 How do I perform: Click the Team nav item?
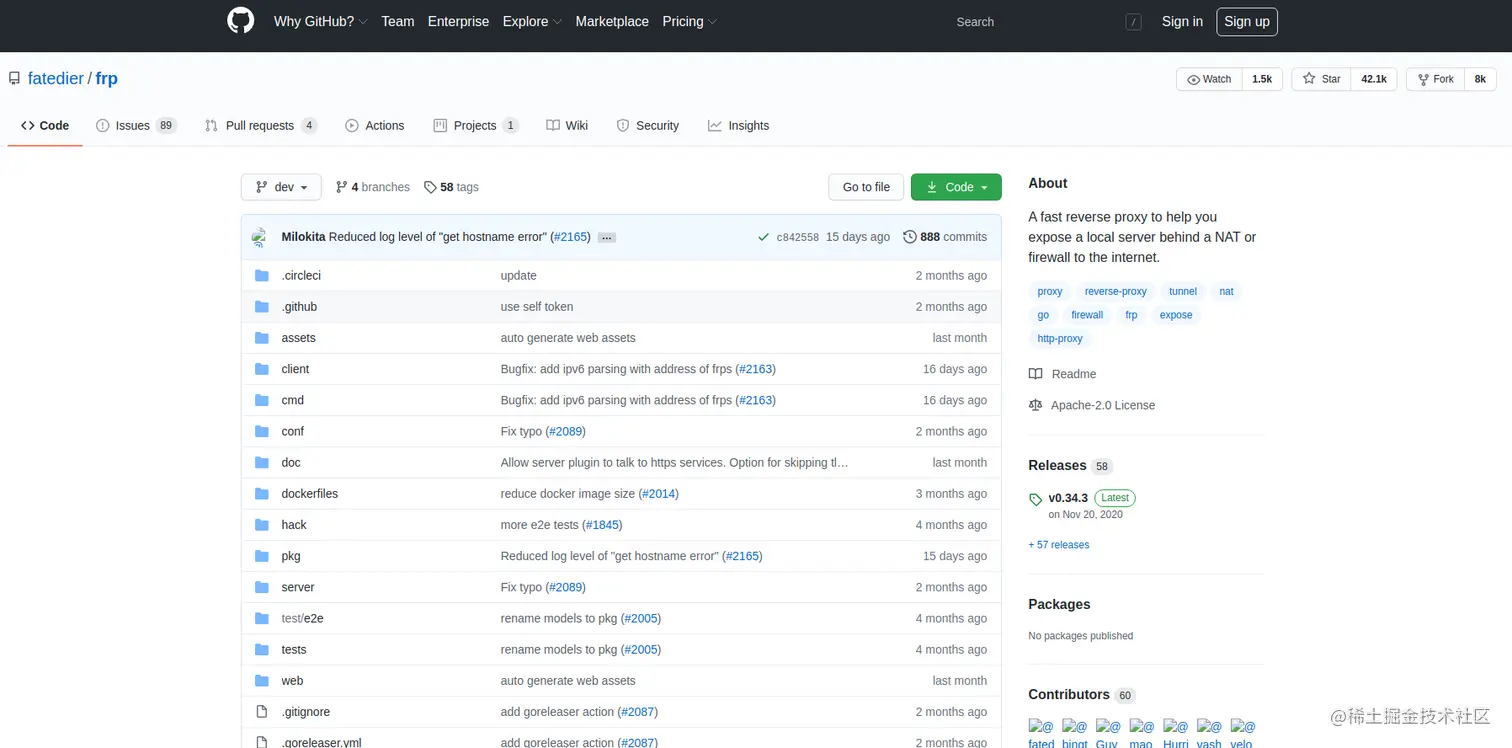point(397,21)
